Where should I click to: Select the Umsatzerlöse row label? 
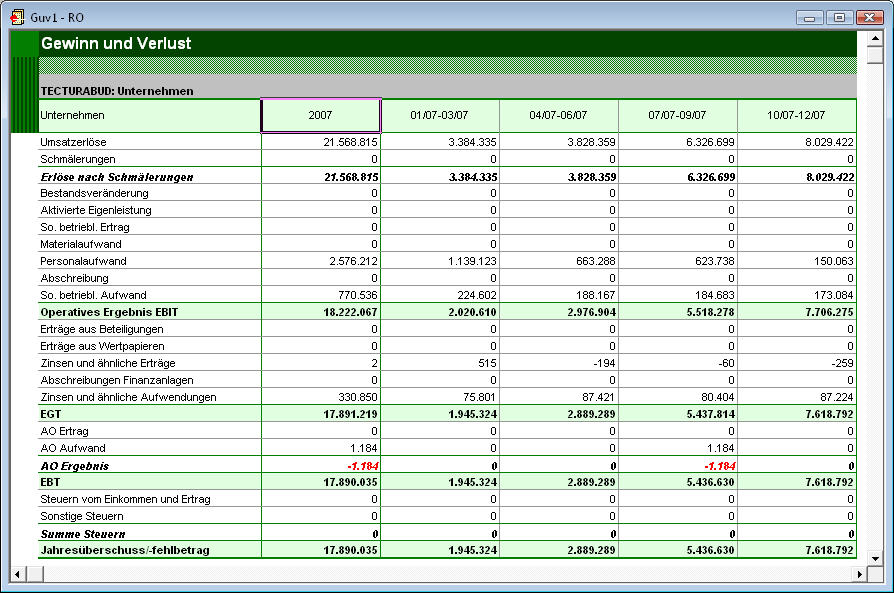pos(74,142)
